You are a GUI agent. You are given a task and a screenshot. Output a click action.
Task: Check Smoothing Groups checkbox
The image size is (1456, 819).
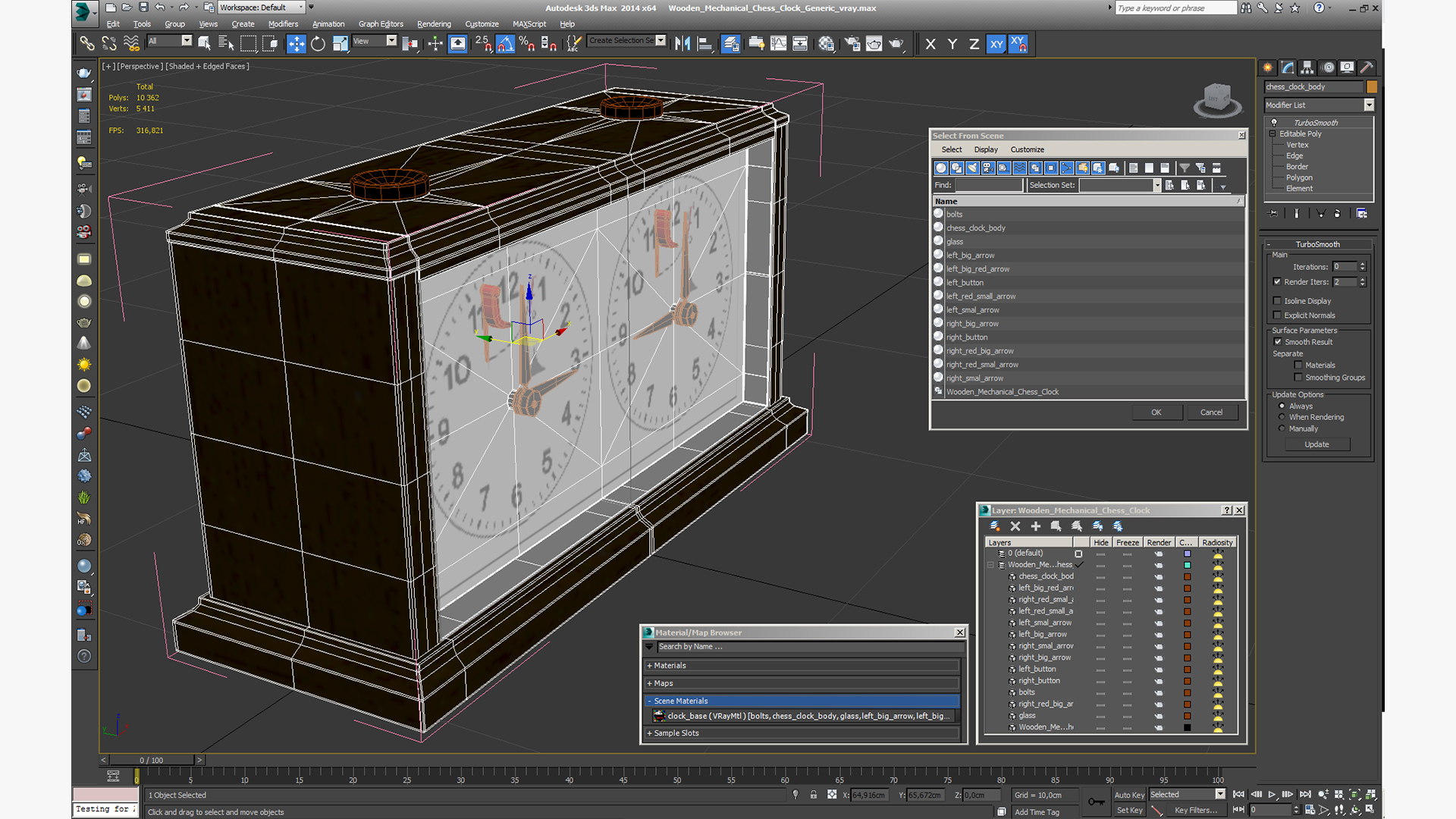[1298, 378]
